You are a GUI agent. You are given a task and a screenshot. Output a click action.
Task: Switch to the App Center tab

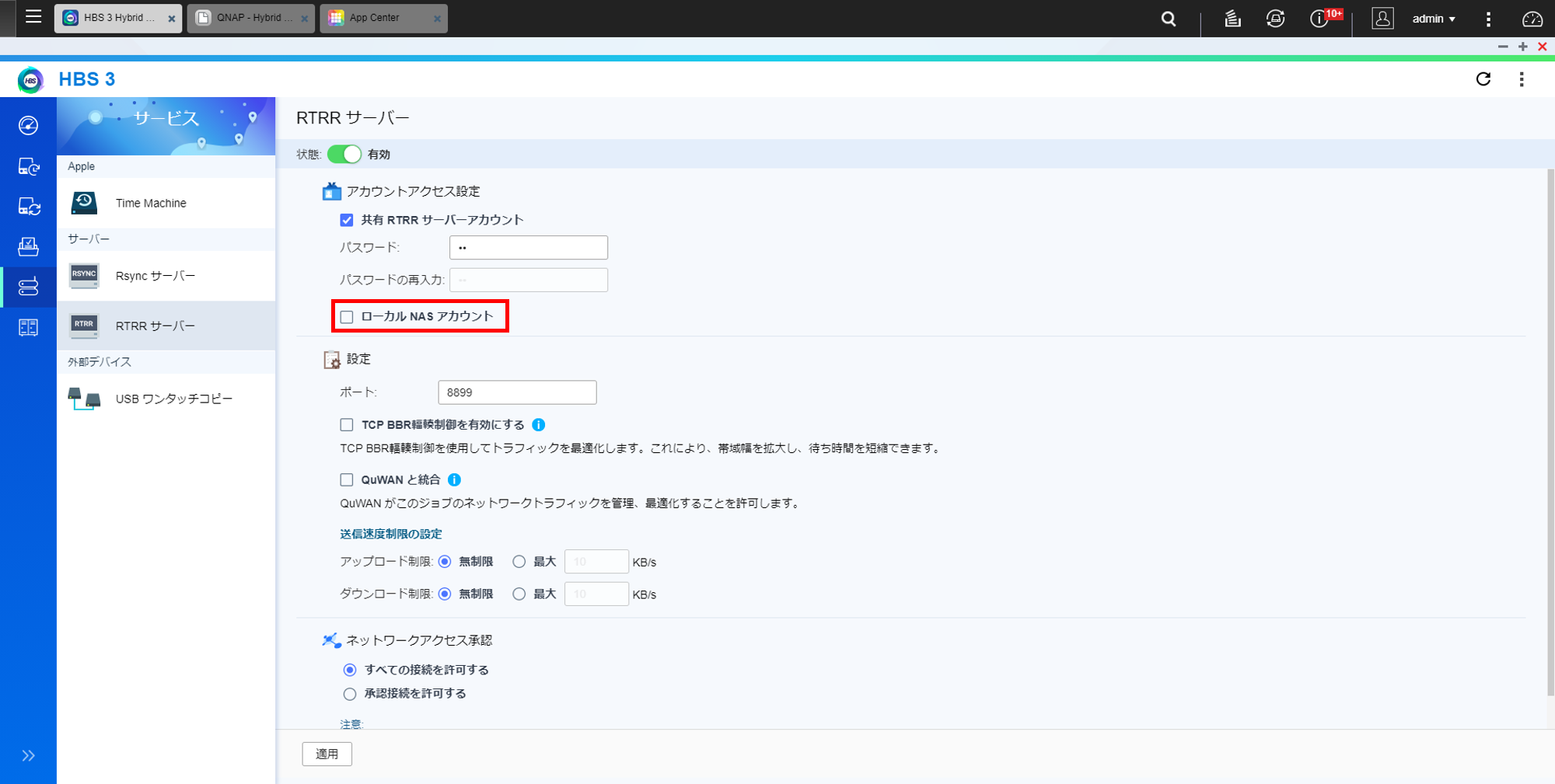point(383,18)
